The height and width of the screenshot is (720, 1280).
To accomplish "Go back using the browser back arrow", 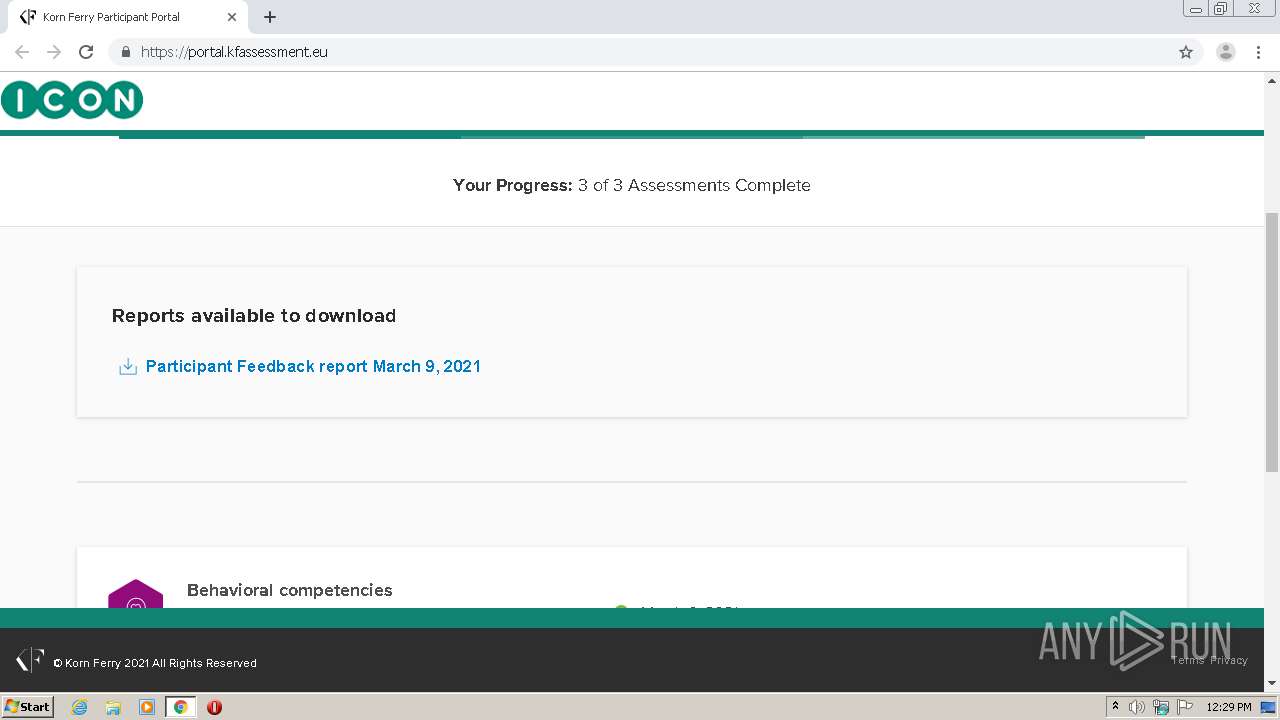I will coord(22,52).
